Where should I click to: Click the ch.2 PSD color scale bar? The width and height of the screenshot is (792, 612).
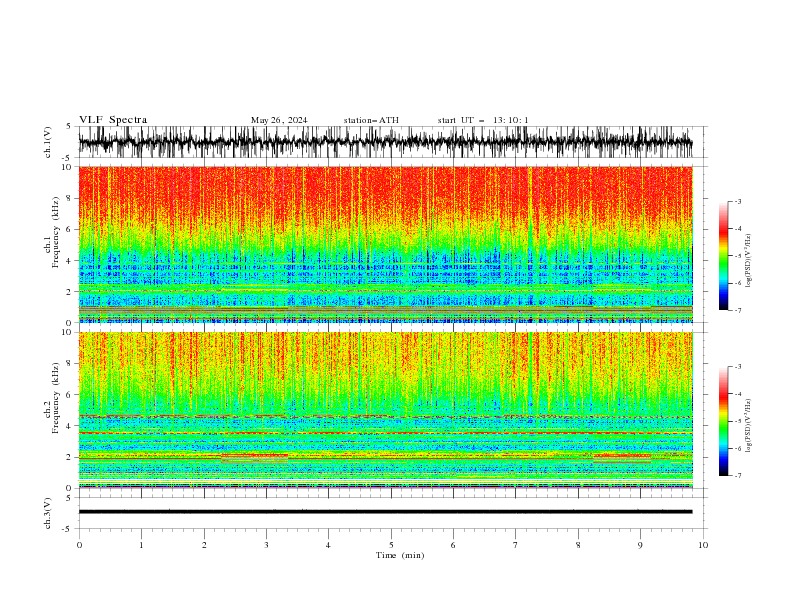pos(723,421)
